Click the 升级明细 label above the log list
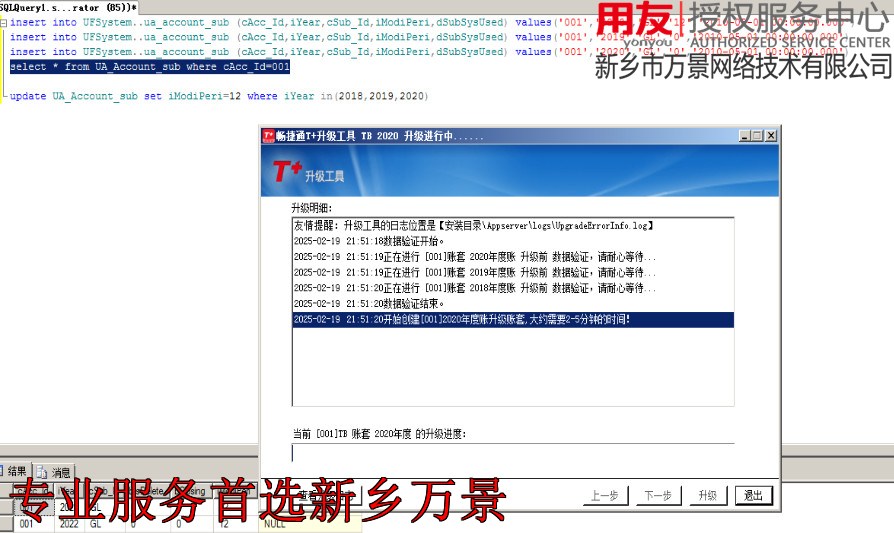The width and height of the screenshot is (894, 533). [x=311, y=208]
